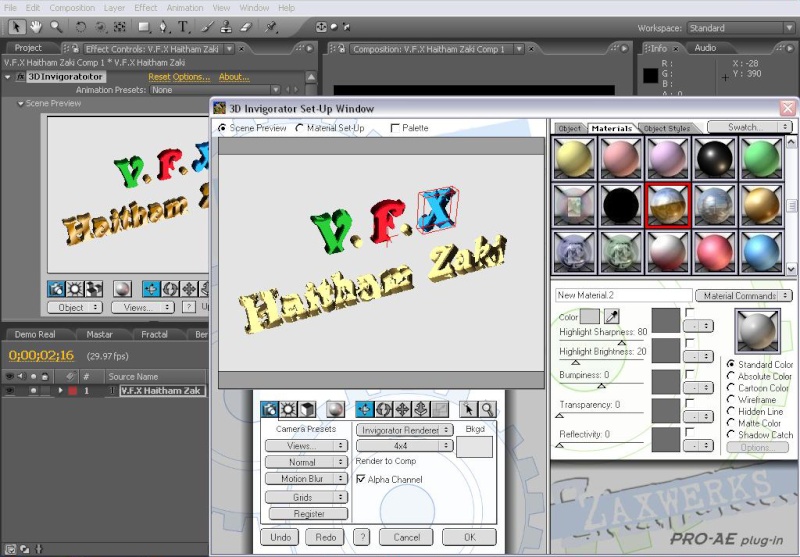The width and height of the screenshot is (800, 557).
Task: Select the Scene Preview radio button
Action: [x=222, y=128]
